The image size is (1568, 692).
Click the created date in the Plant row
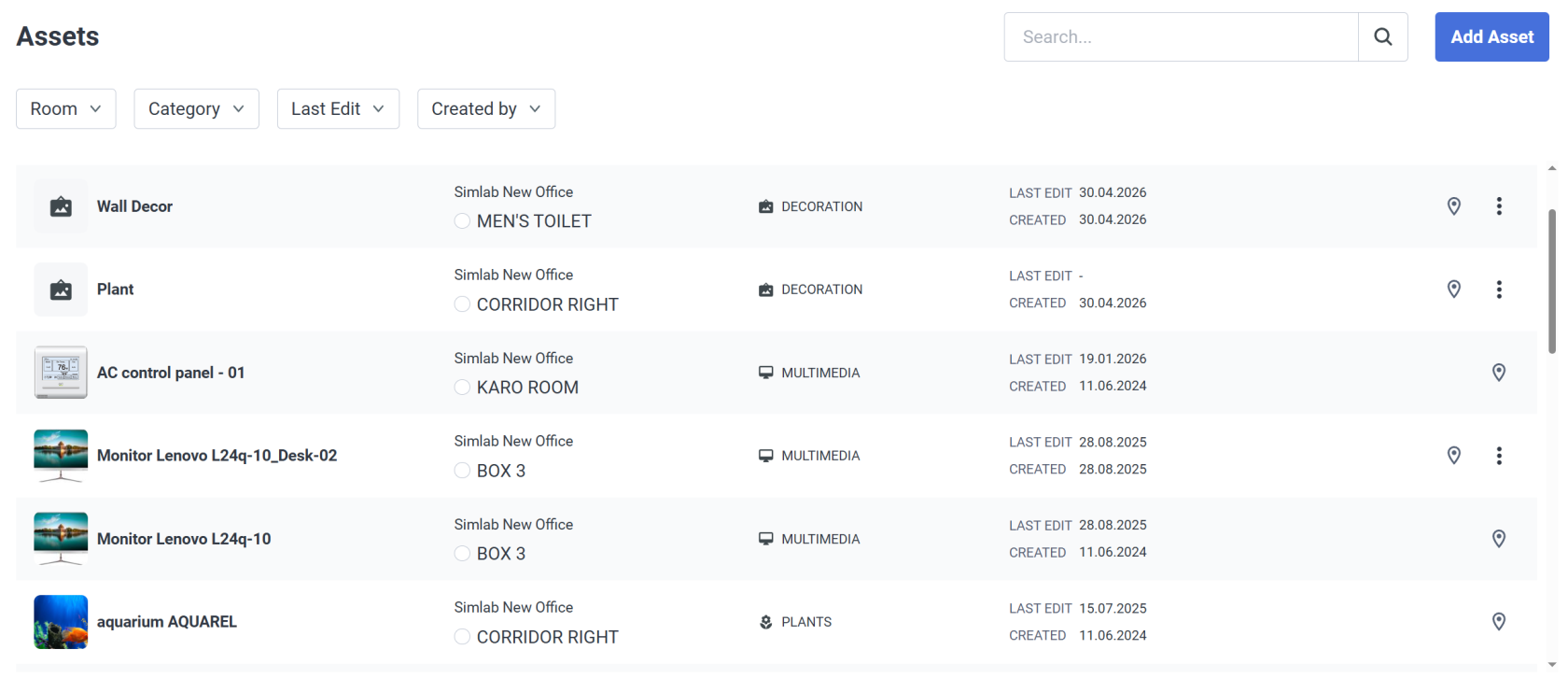pyautogui.click(x=1113, y=303)
